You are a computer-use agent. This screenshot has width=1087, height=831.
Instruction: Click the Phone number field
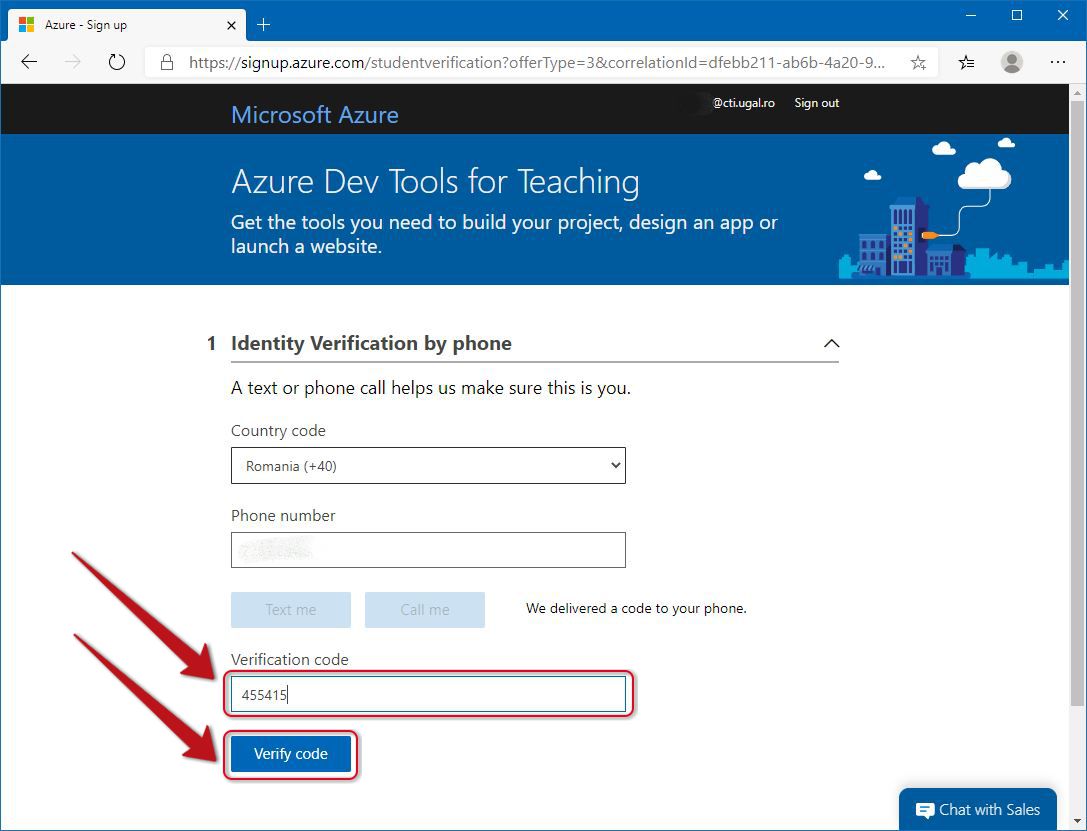coord(428,550)
